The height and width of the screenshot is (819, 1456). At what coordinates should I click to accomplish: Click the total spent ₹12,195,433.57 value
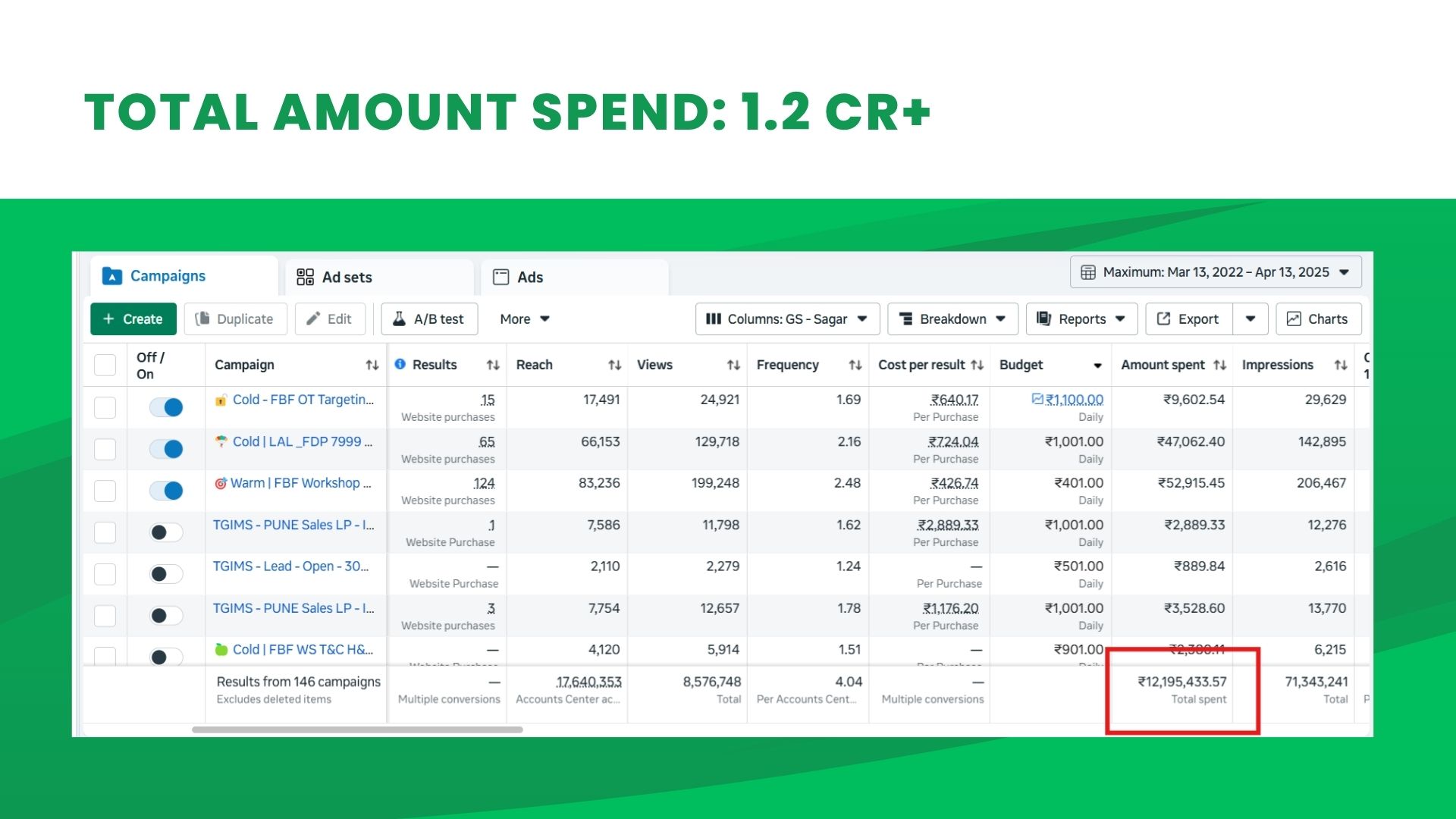pos(1181,682)
